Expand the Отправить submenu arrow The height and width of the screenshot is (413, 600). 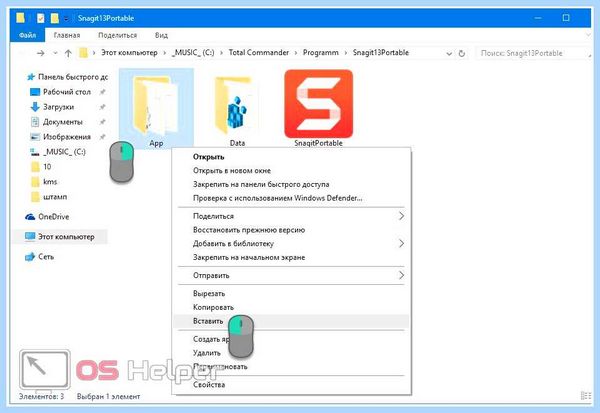[401, 275]
